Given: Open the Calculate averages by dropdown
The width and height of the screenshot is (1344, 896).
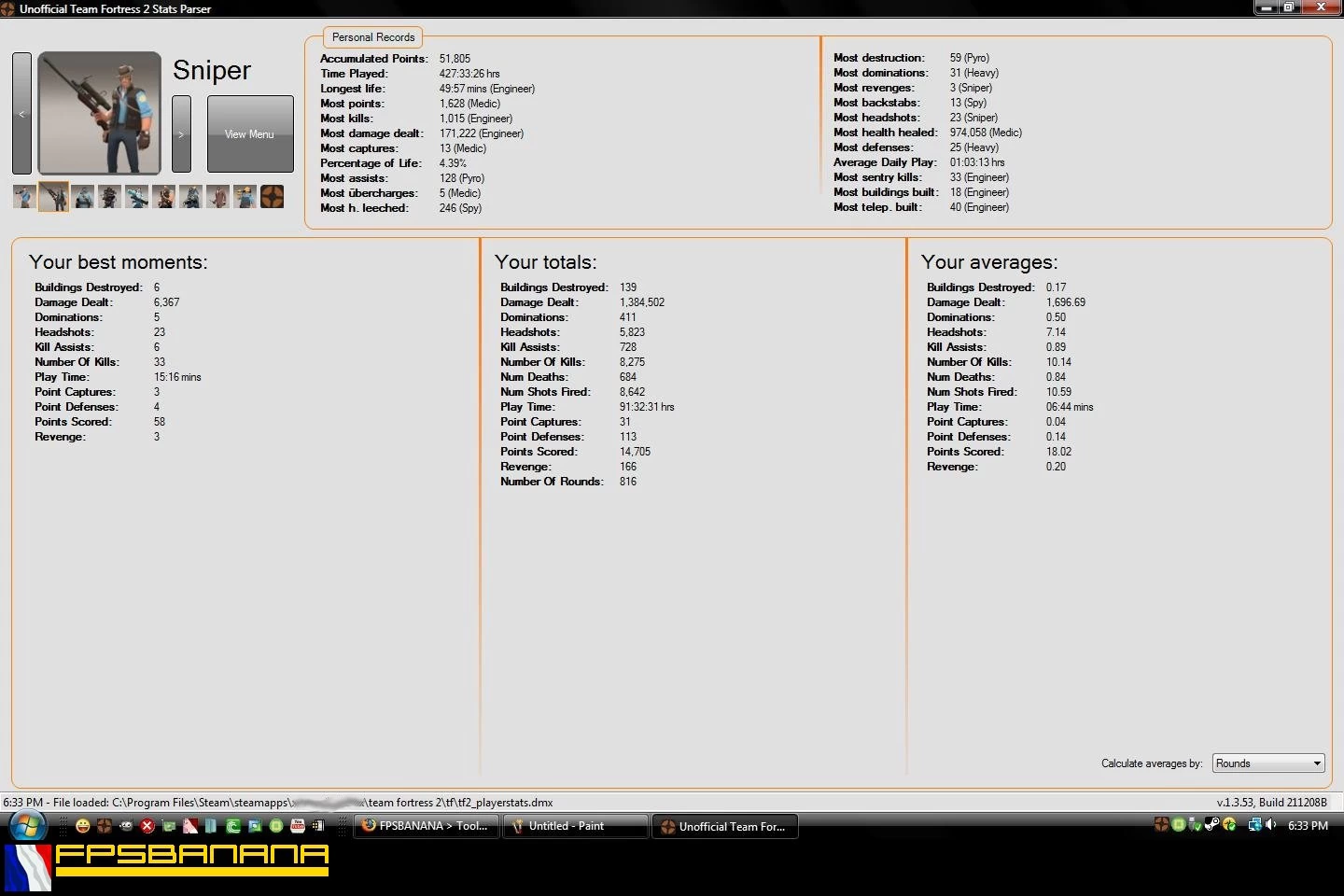Looking at the screenshot, I should tap(1267, 763).
